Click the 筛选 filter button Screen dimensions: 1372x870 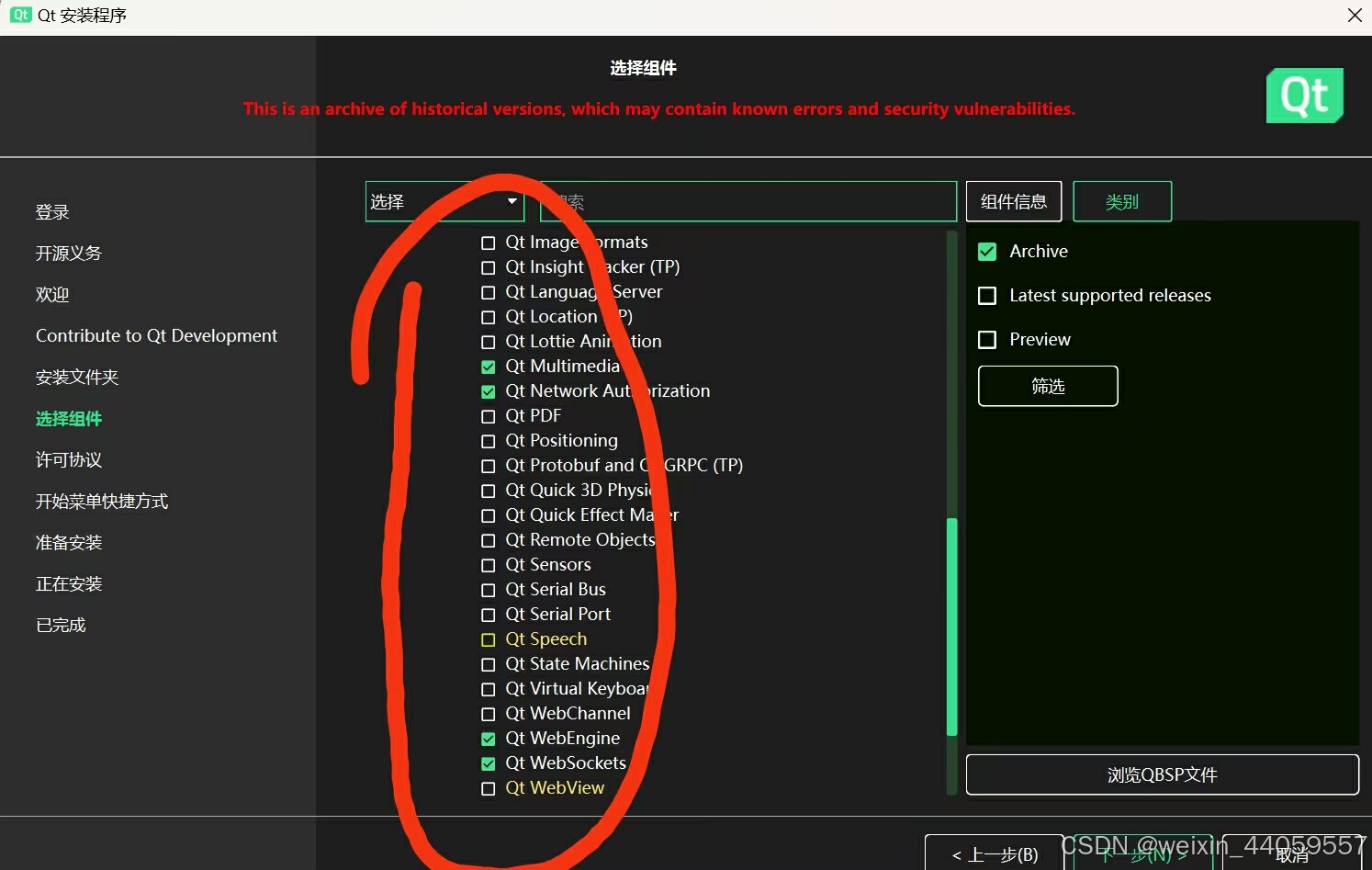click(1047, 386)
